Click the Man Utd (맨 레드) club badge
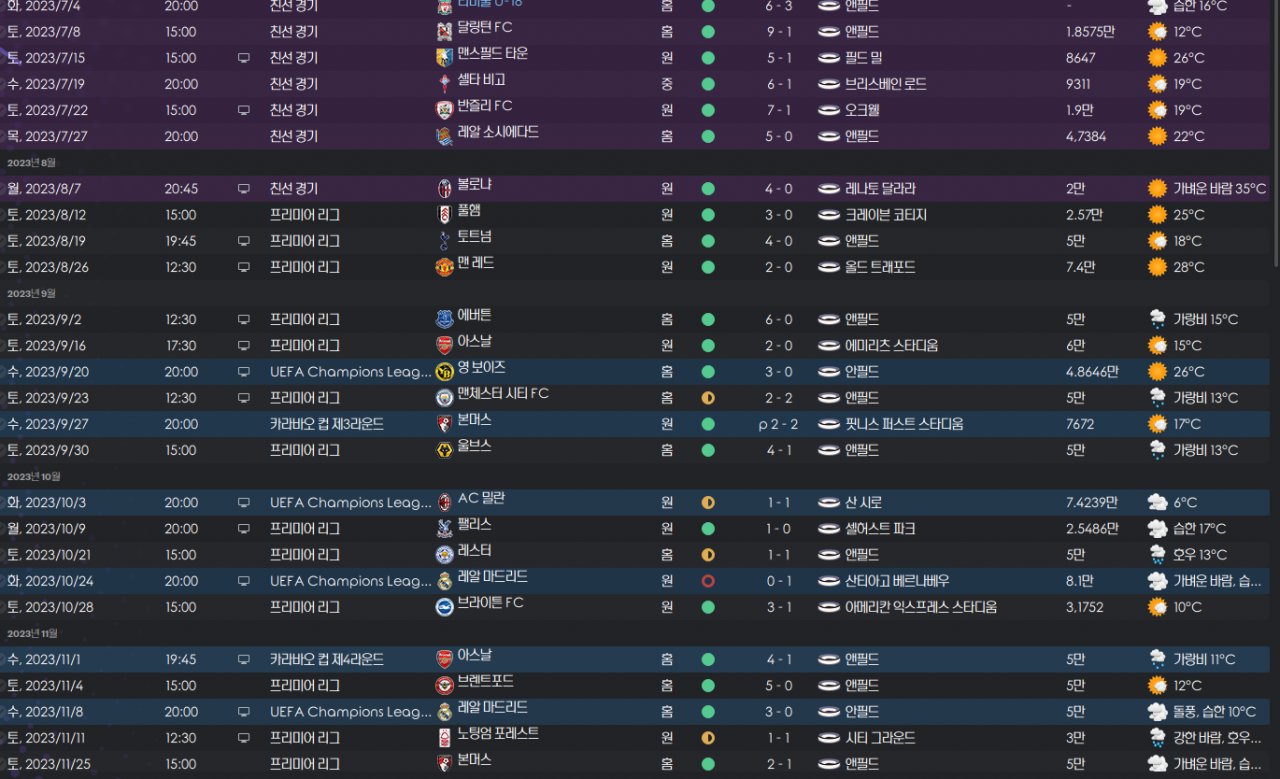The width and height of the screenshot is (1280, 779). pos(444,267)
